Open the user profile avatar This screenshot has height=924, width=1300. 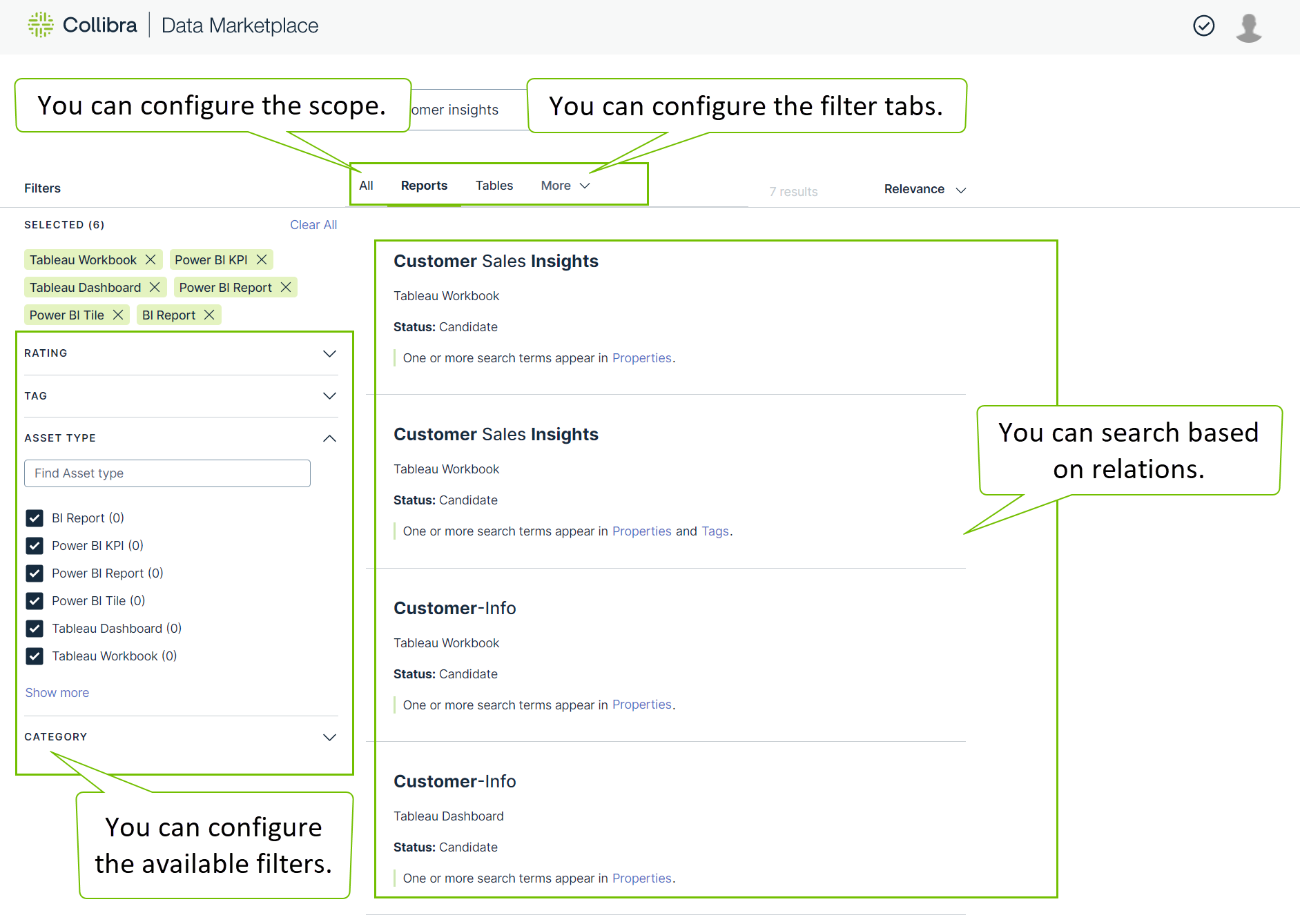(1248, 28)
